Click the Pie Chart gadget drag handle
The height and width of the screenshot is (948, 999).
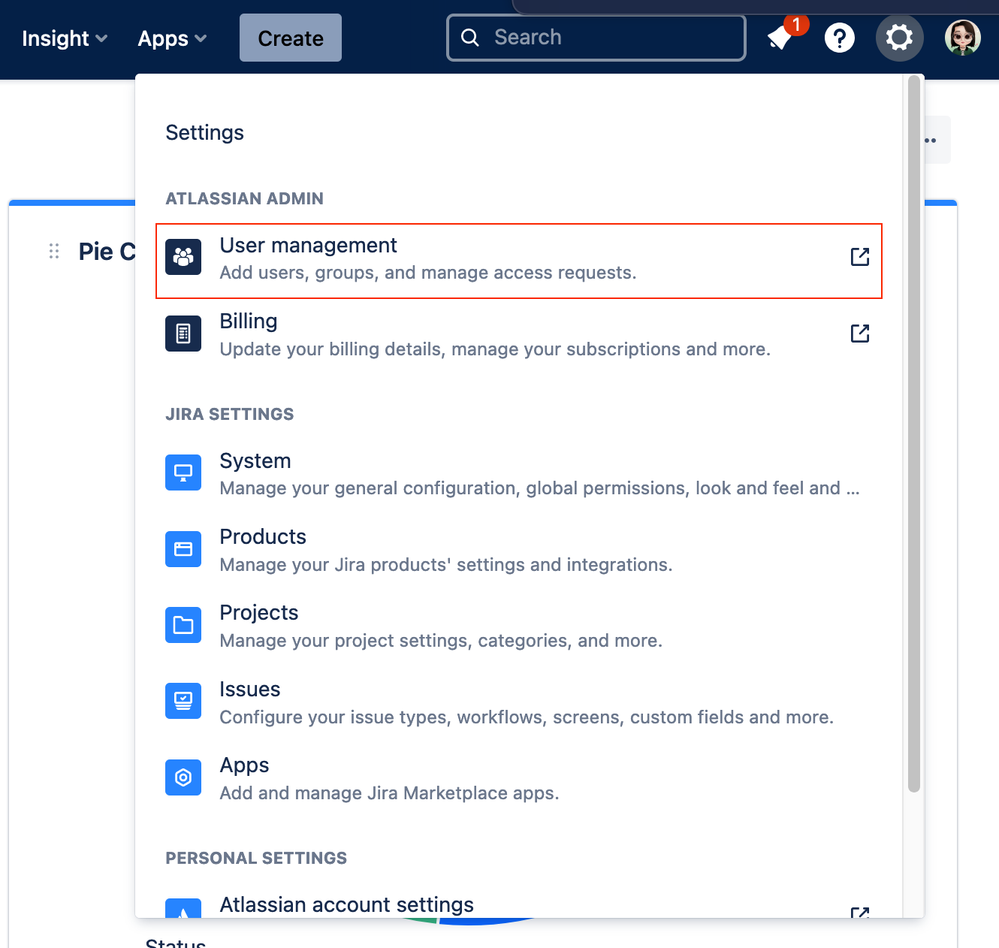click(54, 251)
